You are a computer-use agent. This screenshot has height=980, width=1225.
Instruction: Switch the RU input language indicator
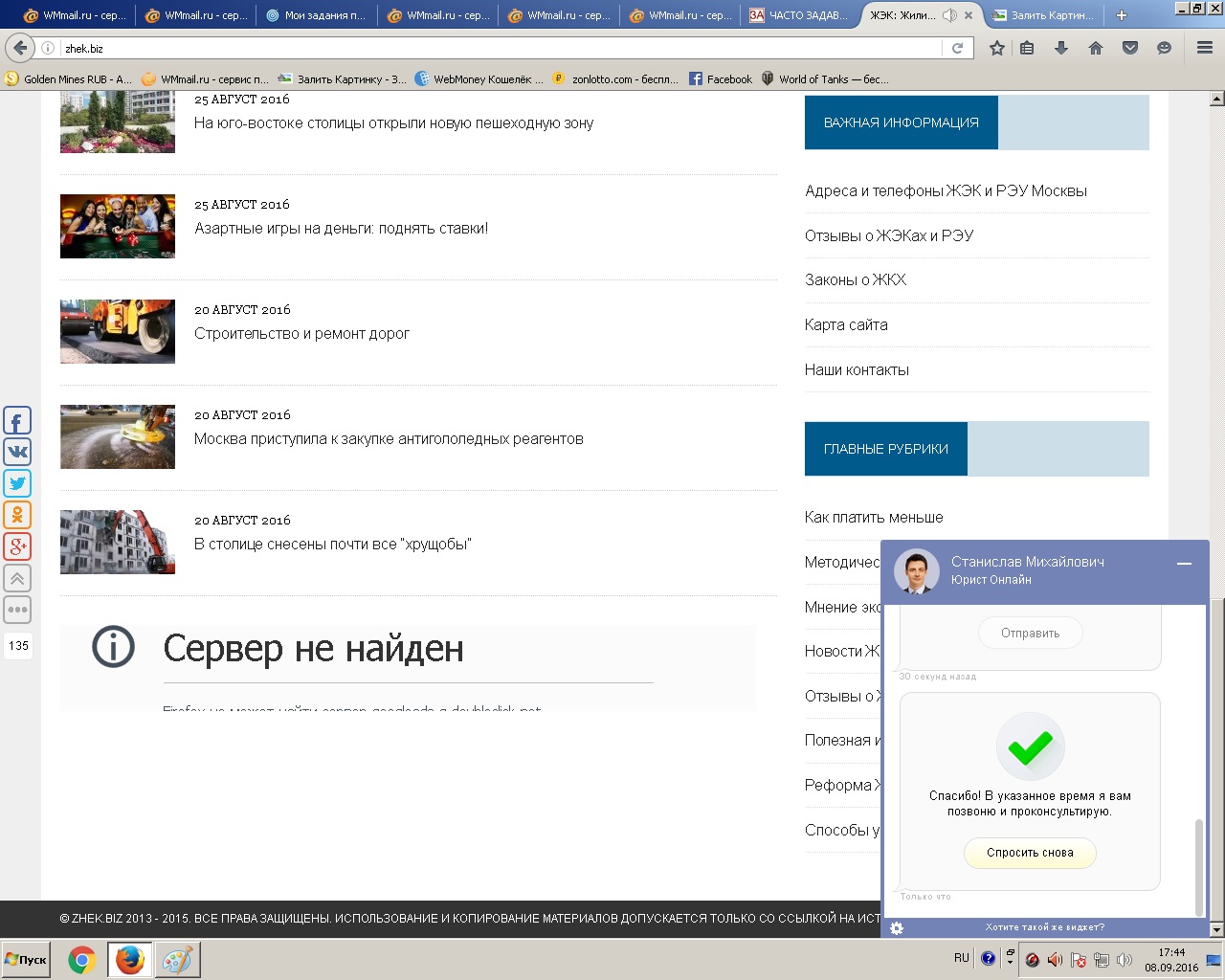[962, 958]
